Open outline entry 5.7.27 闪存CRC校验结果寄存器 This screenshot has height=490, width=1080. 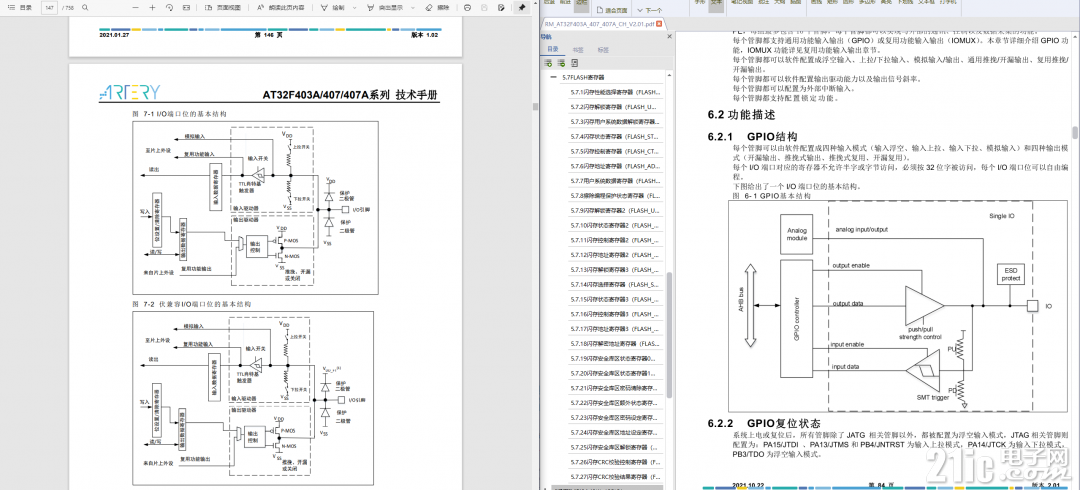616,477
